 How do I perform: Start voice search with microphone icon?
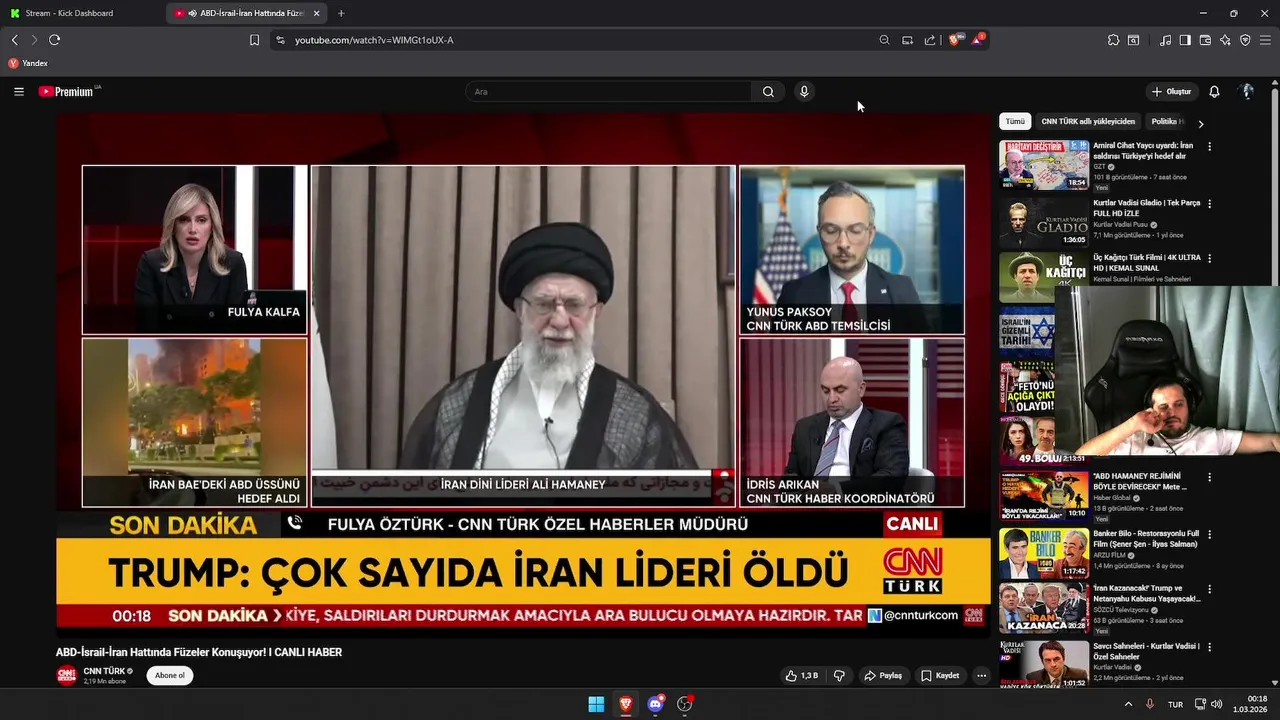coord(803,91)
